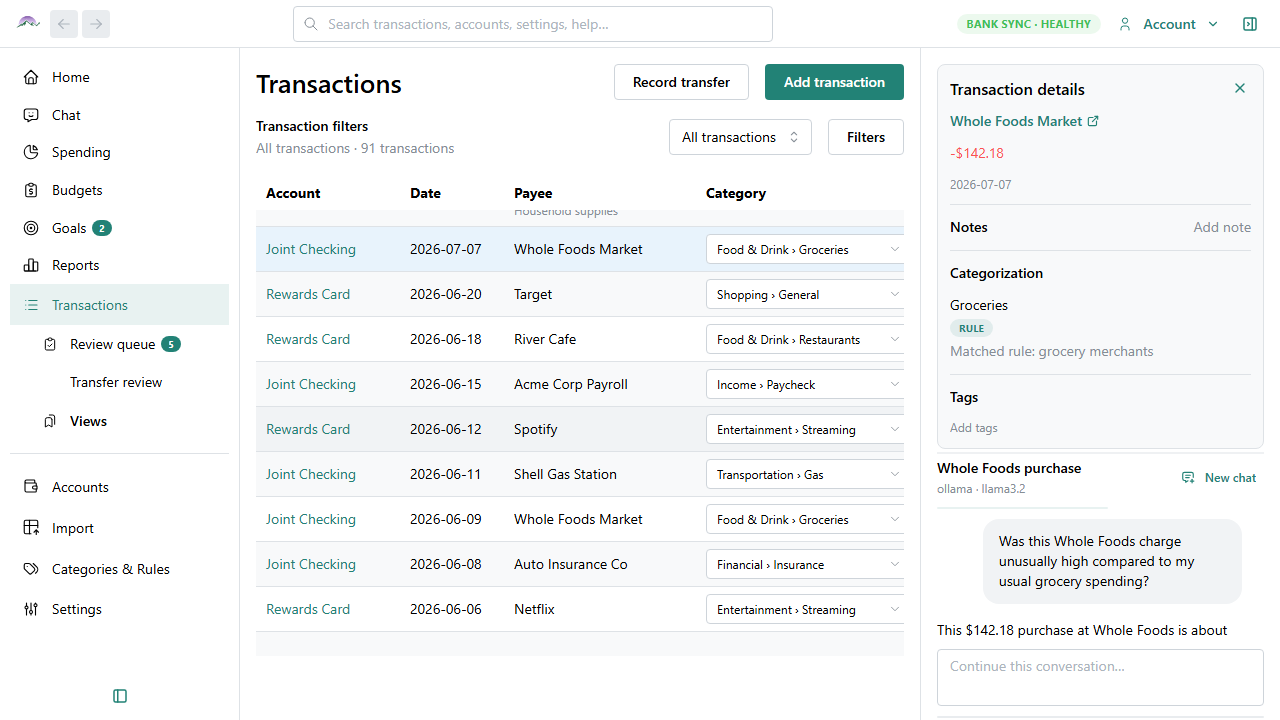Open category dropdown for Auto Insurance Co
This screenshot has height=720, width=1280.
(x=805, y=564)
